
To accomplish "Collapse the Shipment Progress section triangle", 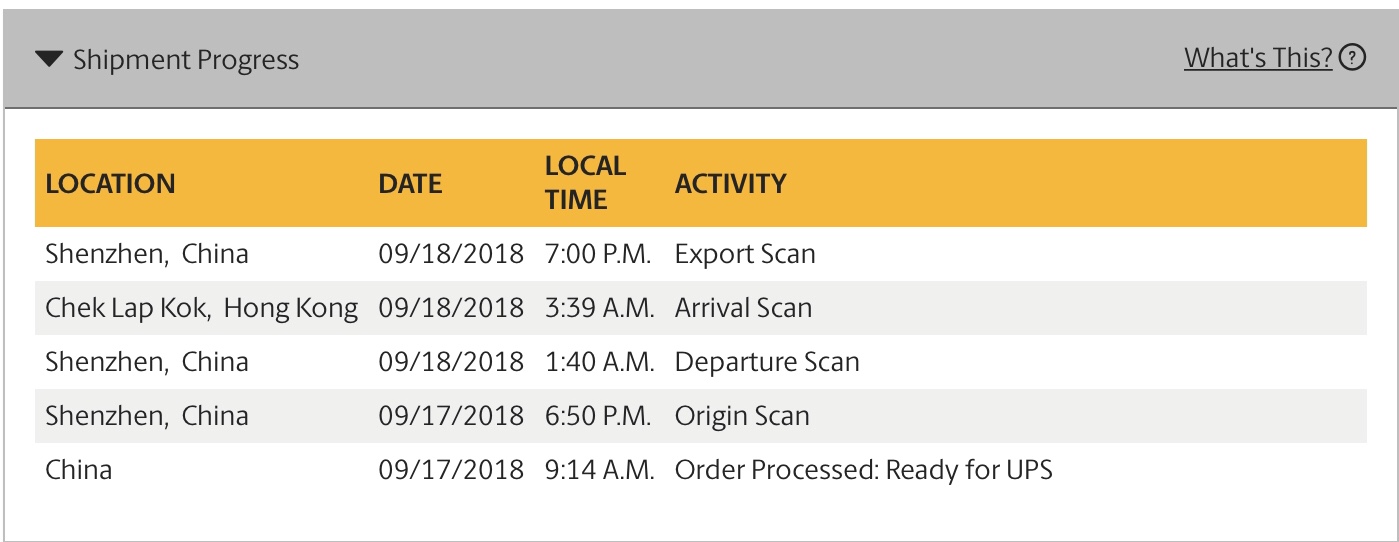I will point(49,60).
